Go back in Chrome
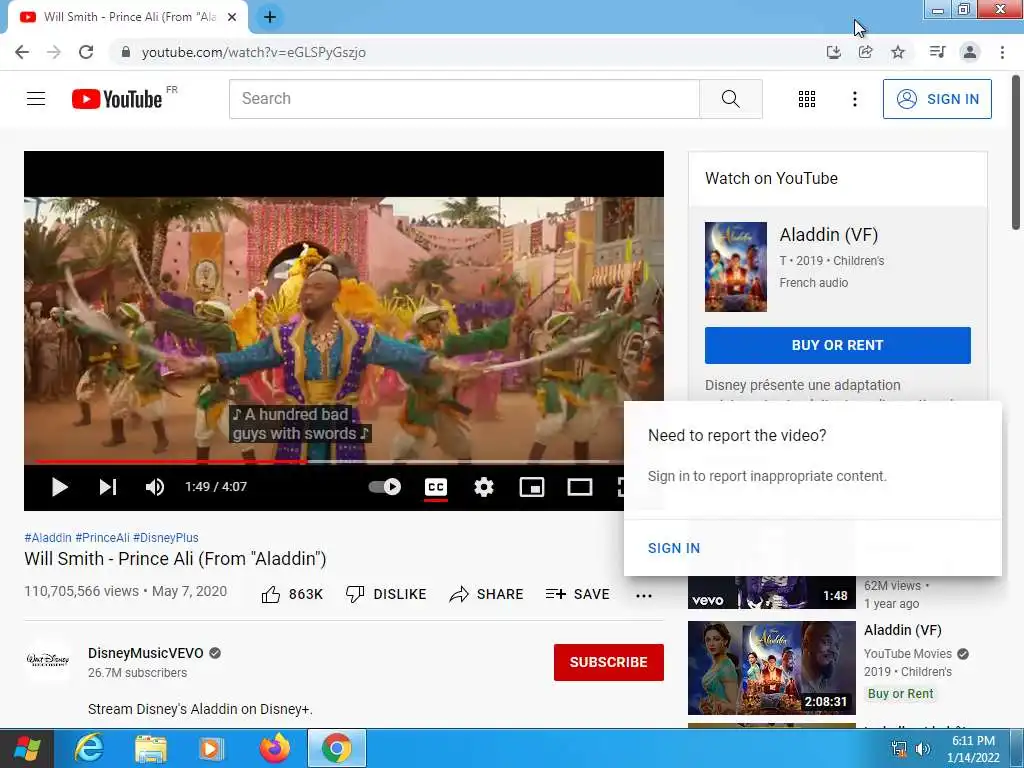 click(x=22, y=52)
